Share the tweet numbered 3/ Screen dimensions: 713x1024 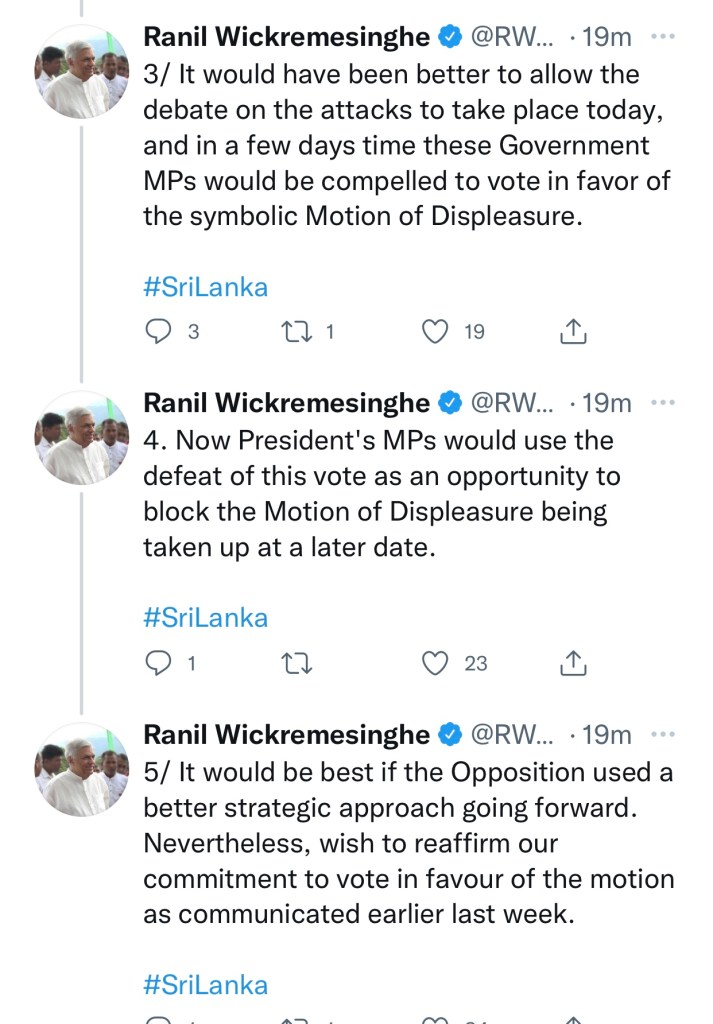[x=573, y=332]
